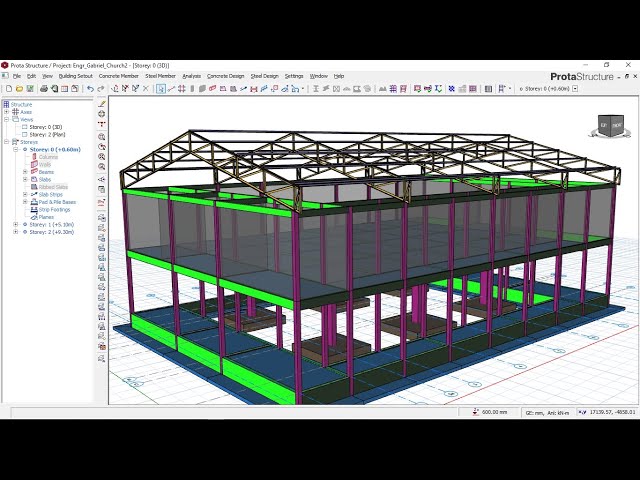Expand Storey: 1 (+5.10m) node
Viewport: 640px width, 480px height.
(x=16, y=224)
